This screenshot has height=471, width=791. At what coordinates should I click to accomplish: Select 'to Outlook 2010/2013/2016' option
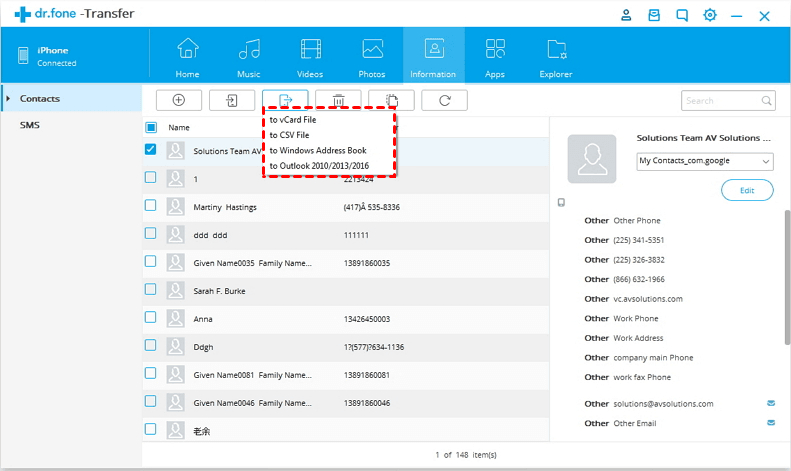[319, 166]
